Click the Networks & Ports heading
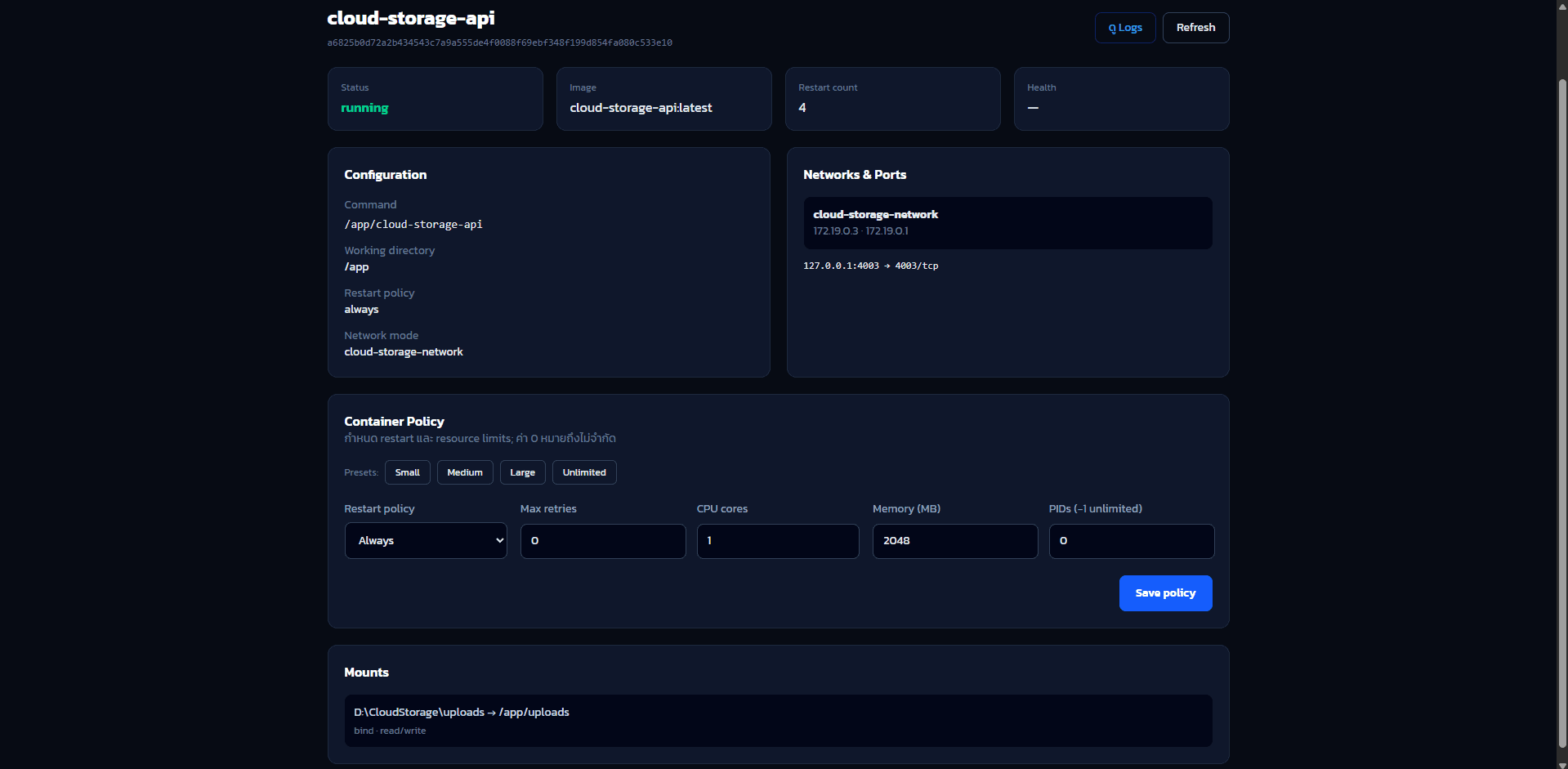 [855, 175]
